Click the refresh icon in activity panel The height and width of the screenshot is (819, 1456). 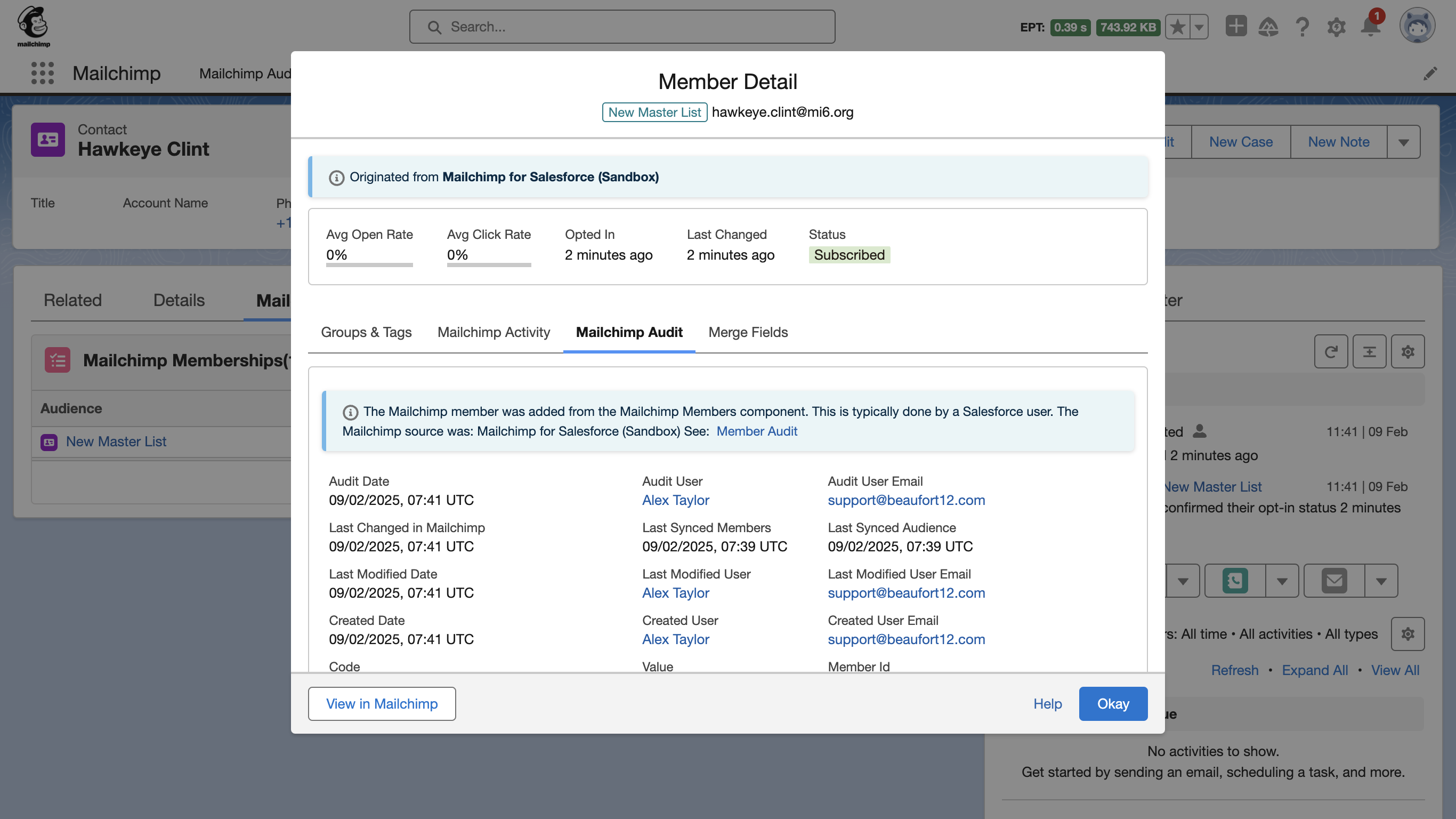point(1331,352)
